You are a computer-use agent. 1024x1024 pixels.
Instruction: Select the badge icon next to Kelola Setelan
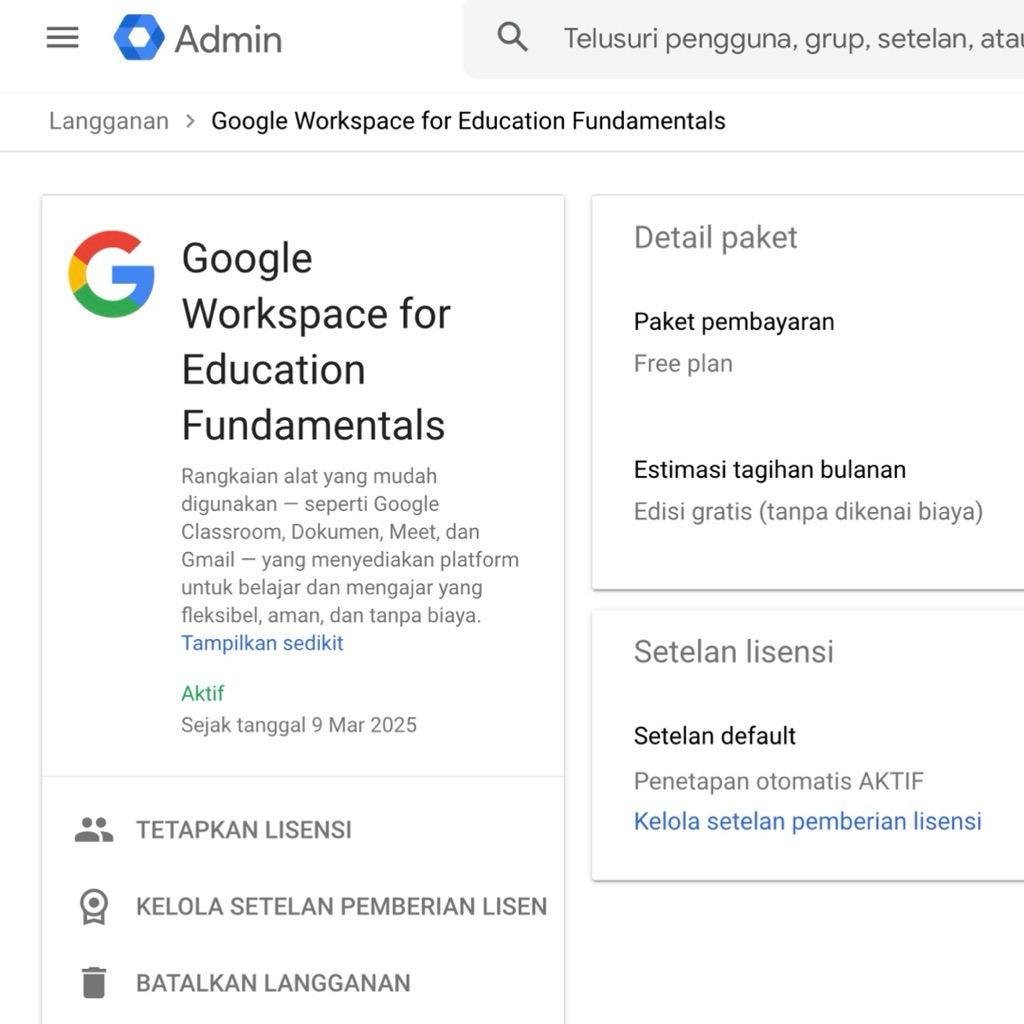pyautogui.click(x=92, y=906)
